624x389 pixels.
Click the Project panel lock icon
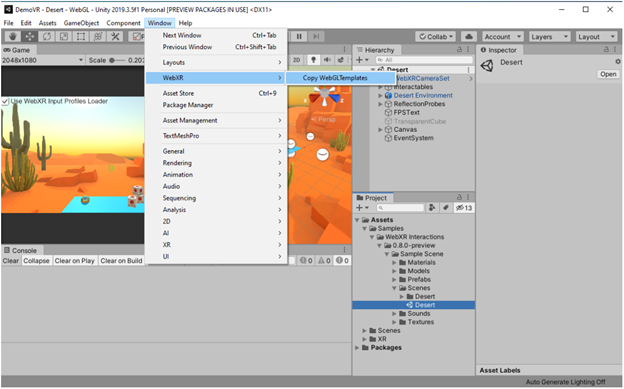459,197
